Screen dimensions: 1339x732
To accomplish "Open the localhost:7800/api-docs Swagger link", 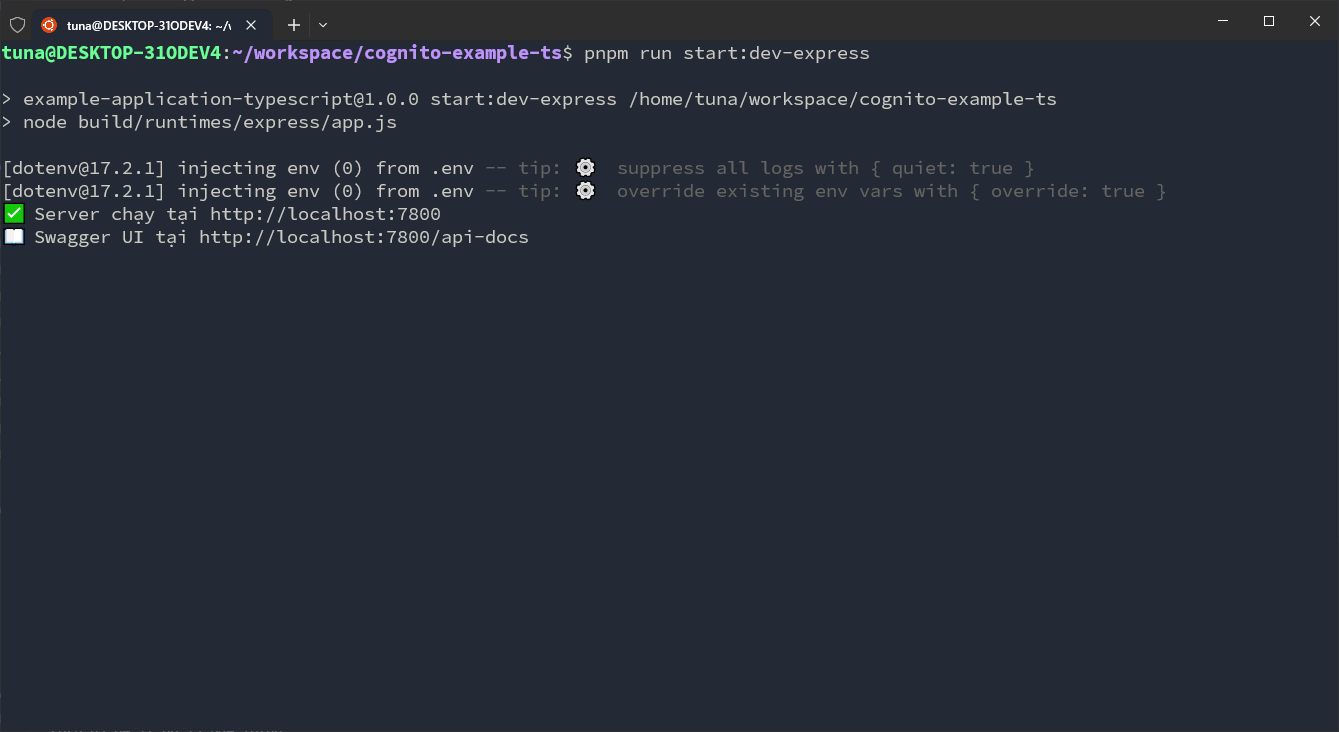I will pos(363,237).
